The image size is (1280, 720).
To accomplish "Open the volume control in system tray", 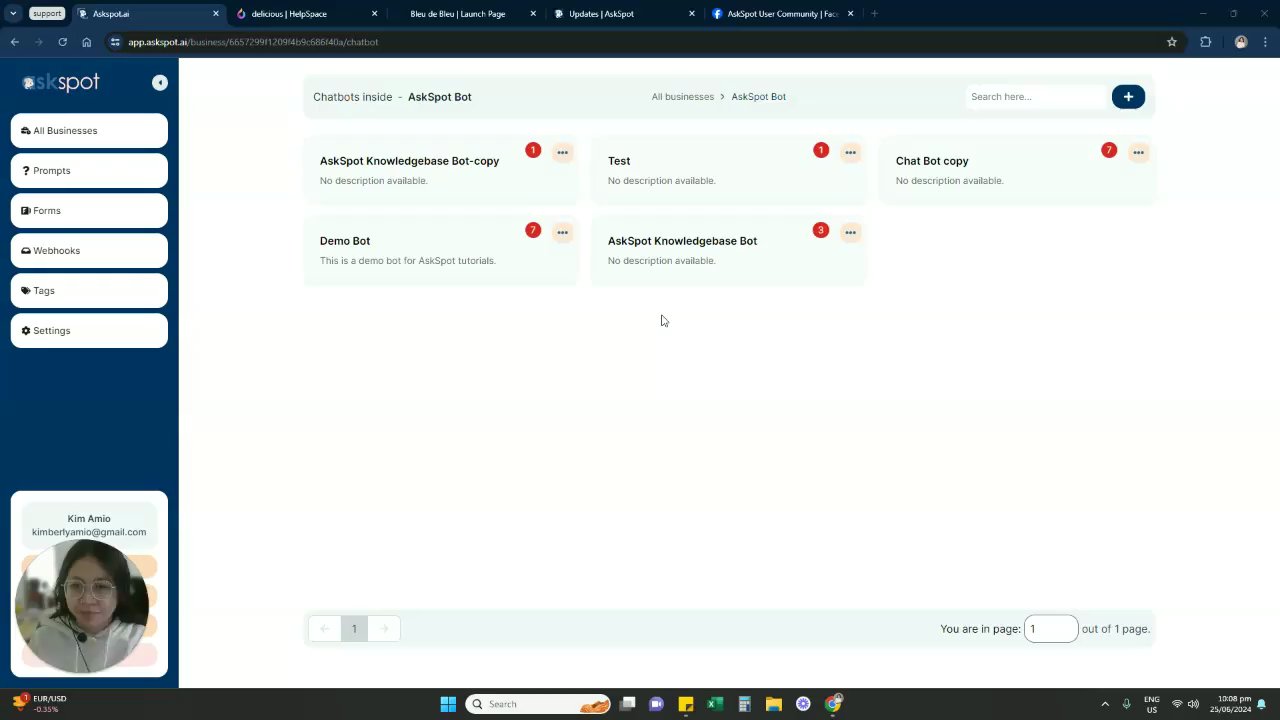I will [1193, 704].
